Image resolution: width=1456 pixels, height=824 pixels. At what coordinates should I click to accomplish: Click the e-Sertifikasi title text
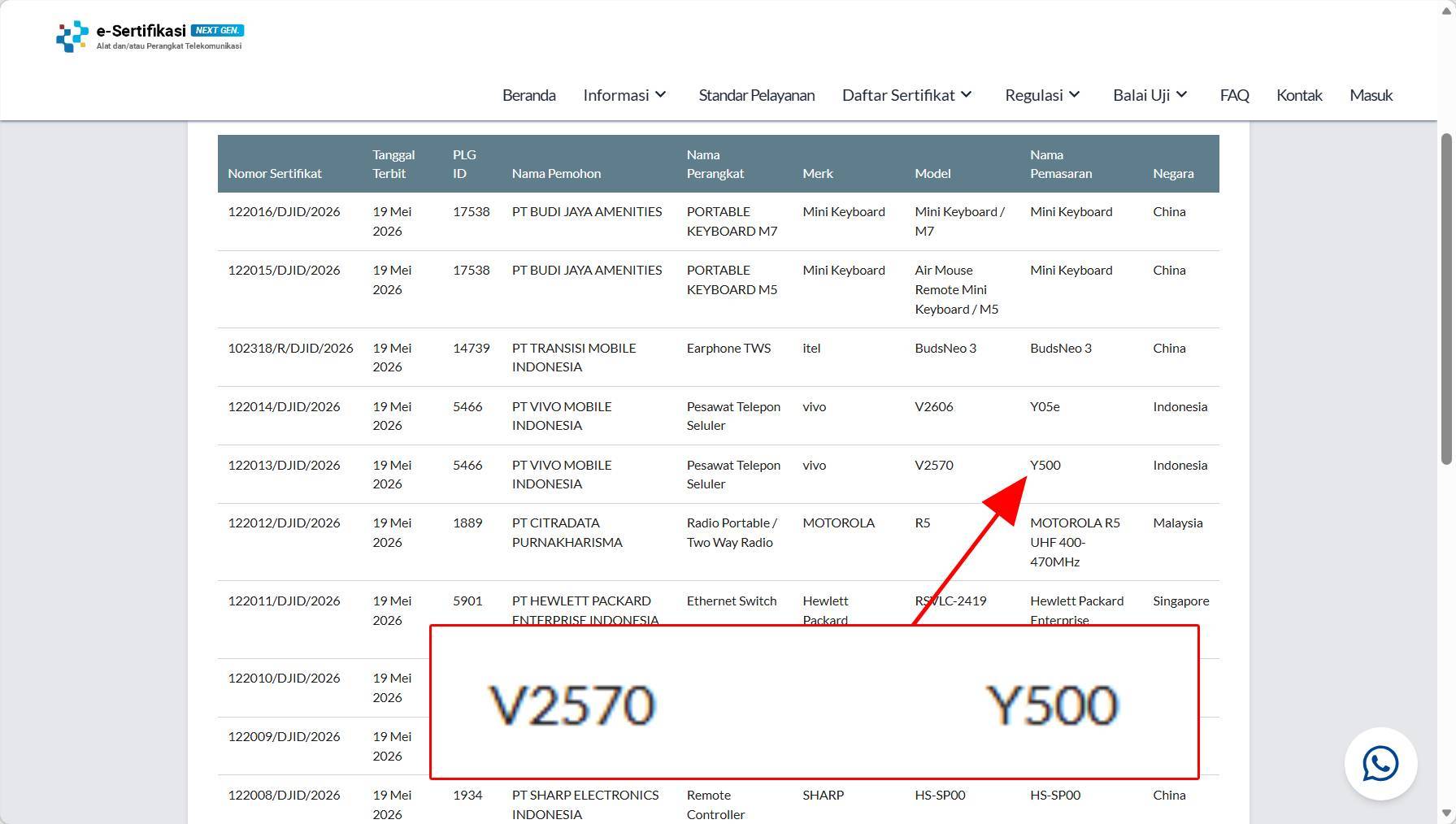tap(141, 31)
